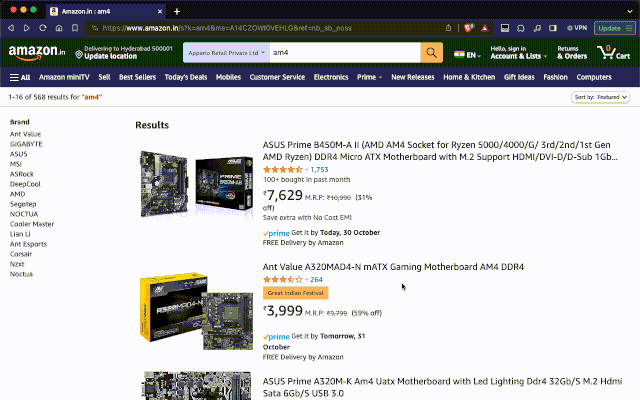The width and height of the screenshot is (640, 400).
Task: Open the All hamburger menu
Action: tap(20, 77)
